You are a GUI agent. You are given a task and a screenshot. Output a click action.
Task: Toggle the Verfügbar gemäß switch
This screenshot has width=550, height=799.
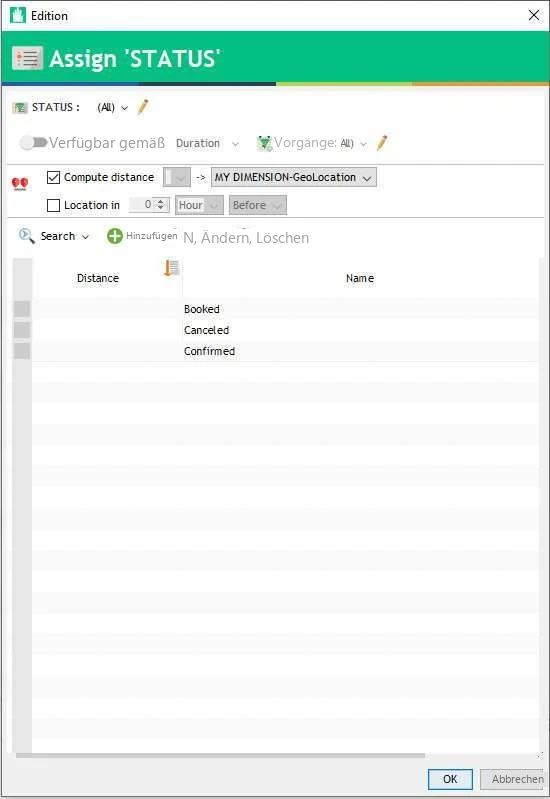(34, 143)
